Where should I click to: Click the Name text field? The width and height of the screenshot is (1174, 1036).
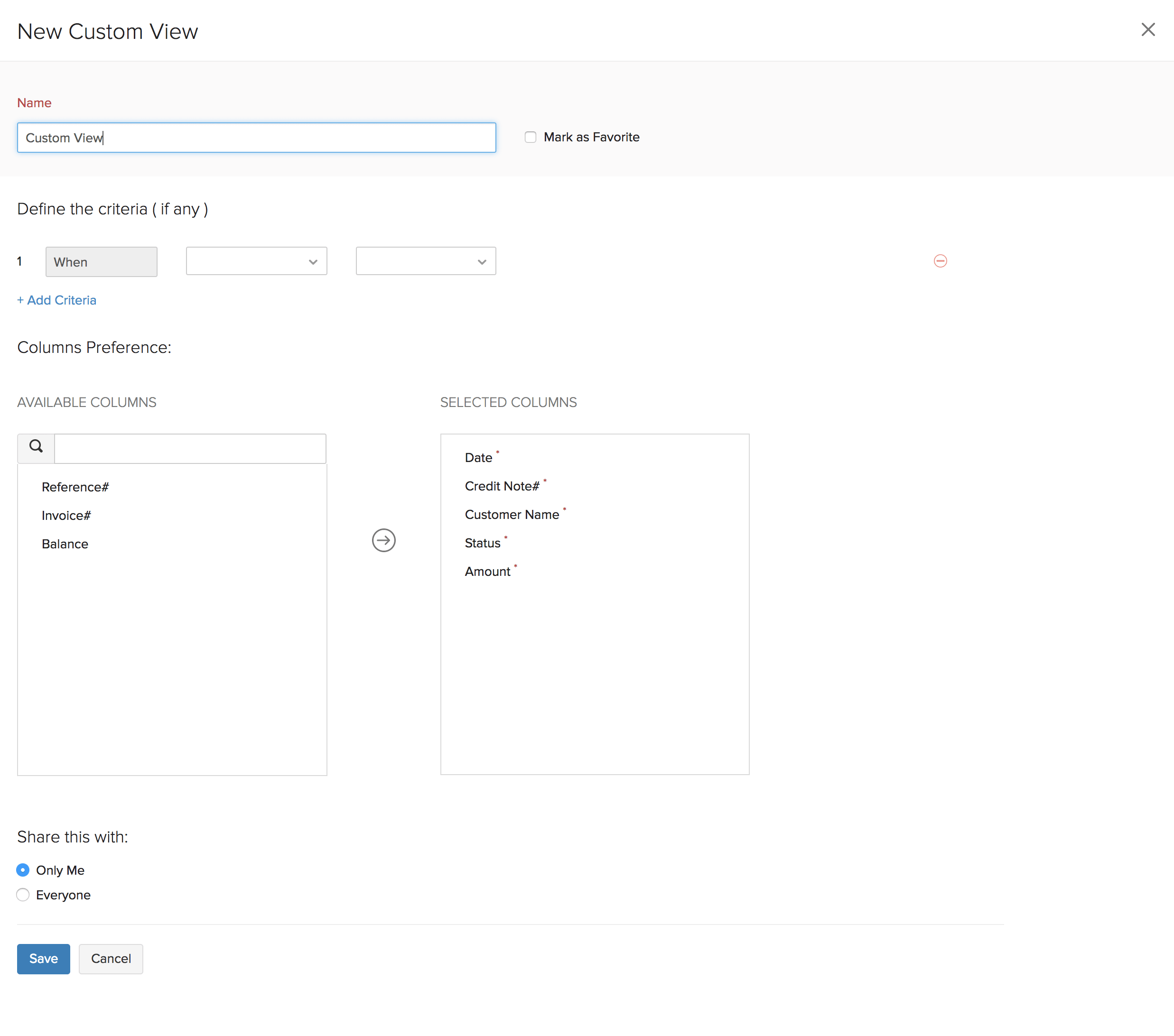pos(256,138)
